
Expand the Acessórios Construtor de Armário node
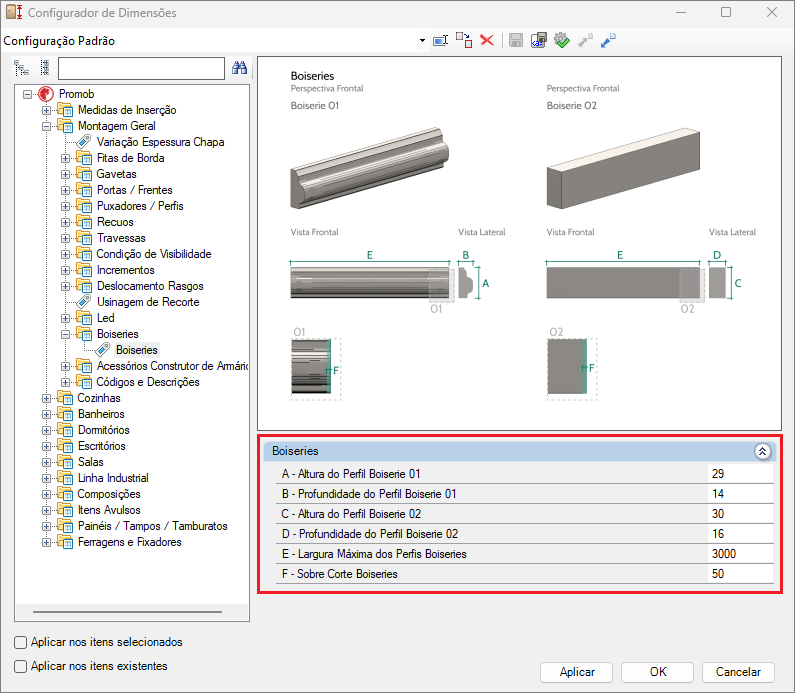(65, 366)
